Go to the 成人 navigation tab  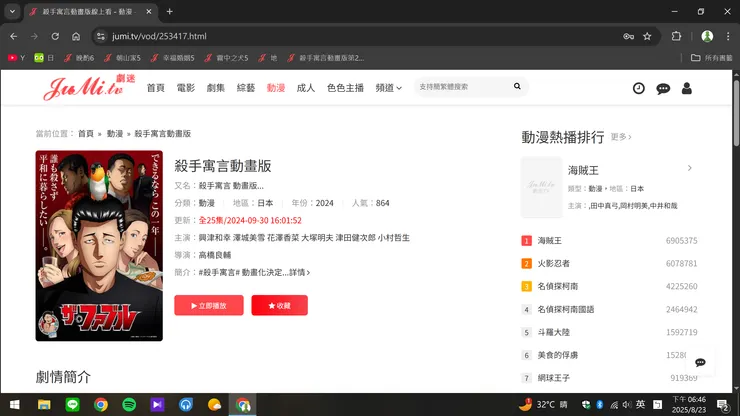tap(306, 88)
